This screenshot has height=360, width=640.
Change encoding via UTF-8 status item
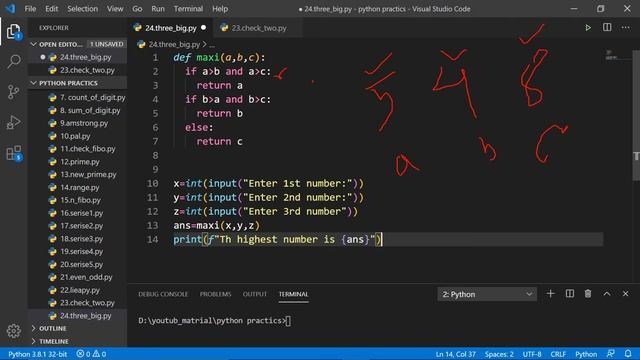click(x=532, y=354)
